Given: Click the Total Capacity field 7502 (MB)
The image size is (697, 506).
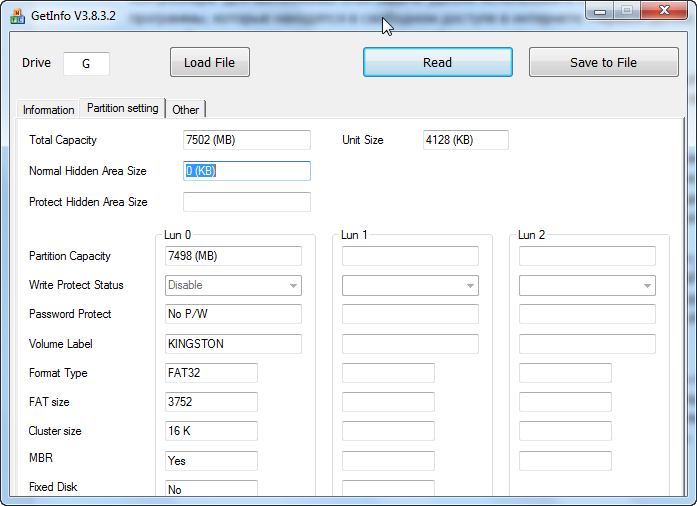Looking at the screenshot, I should [x=247, y=140].
